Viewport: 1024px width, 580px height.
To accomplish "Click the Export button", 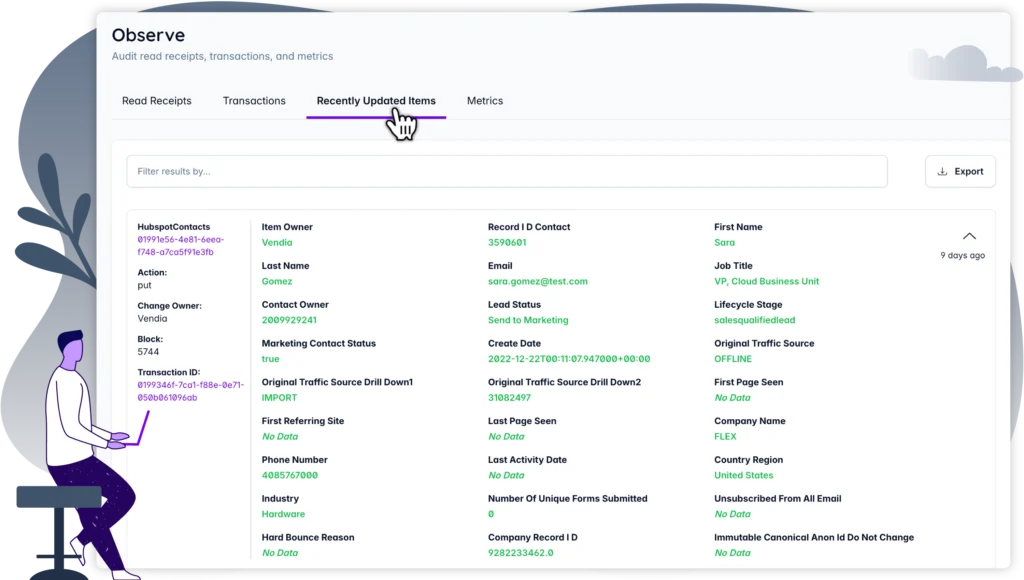I will 960,171.
